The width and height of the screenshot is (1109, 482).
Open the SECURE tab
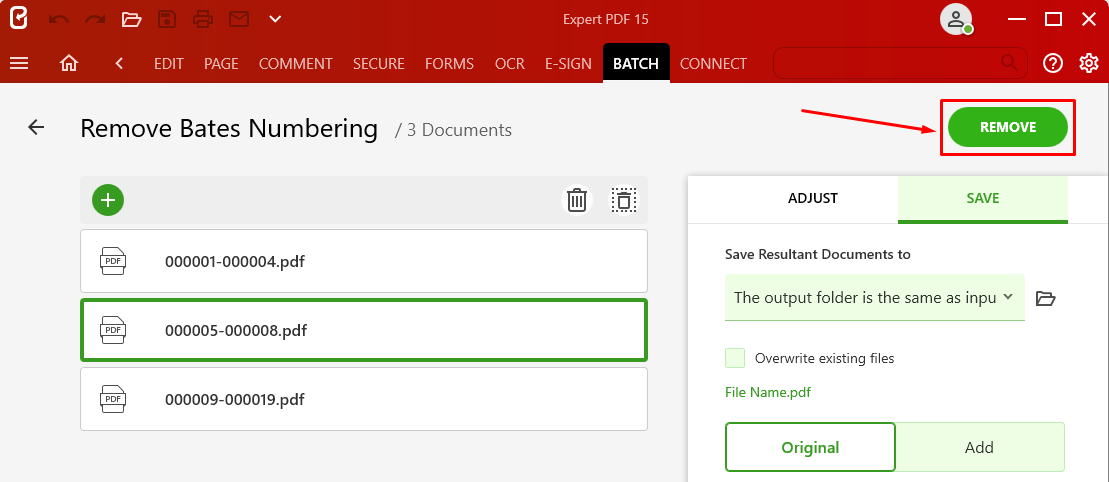(378, 64)
